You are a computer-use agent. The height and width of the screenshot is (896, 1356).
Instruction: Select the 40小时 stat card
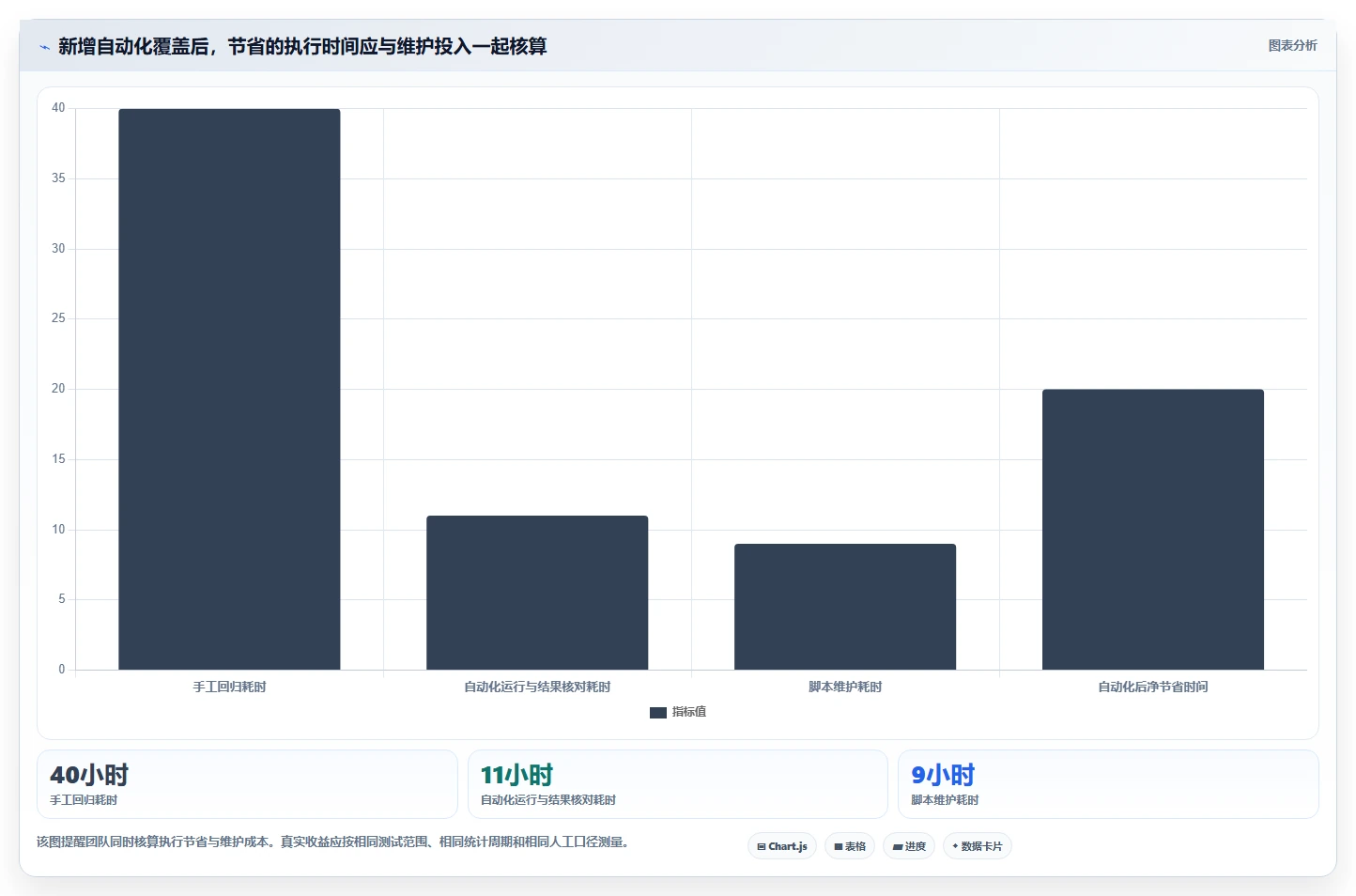tap(247, 784)
